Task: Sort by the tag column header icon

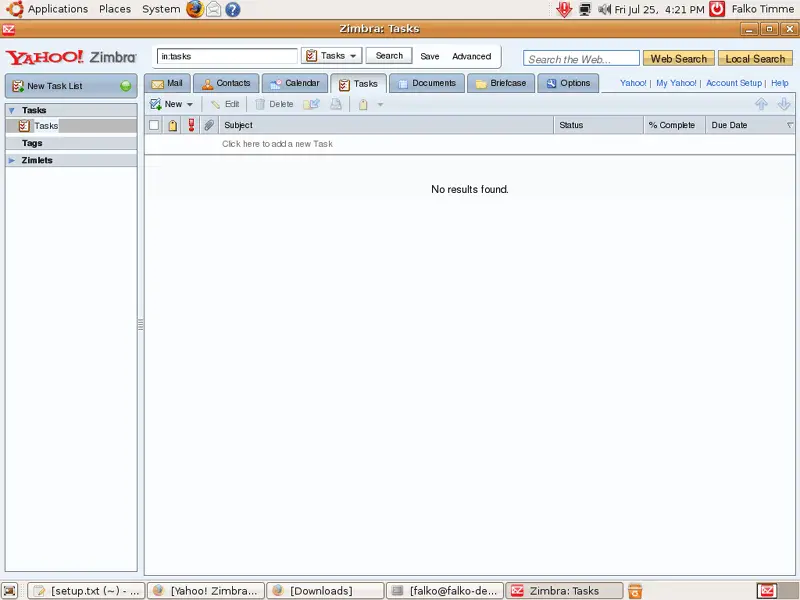Action: [173, 125]
